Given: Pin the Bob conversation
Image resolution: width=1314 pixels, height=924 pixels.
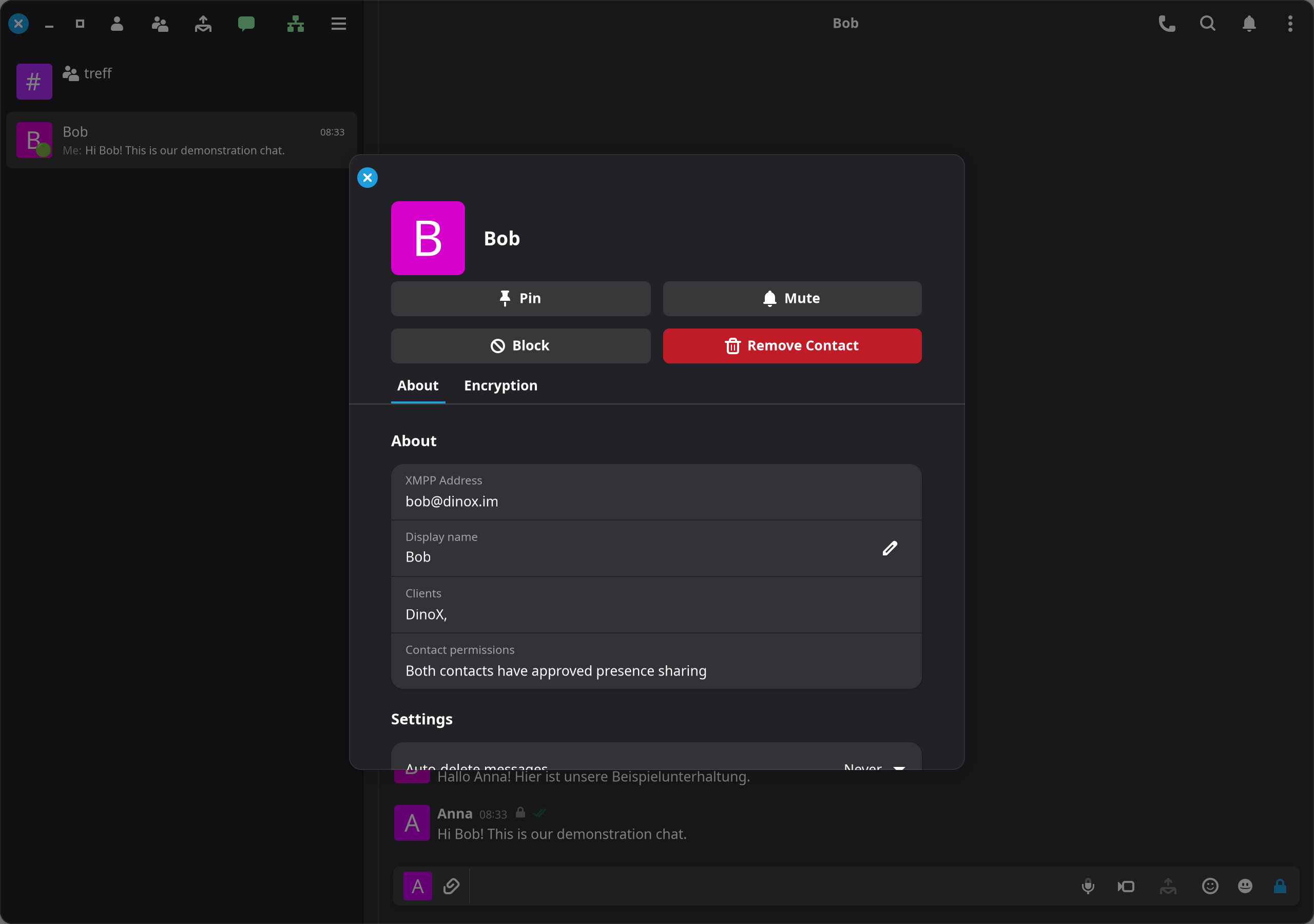Looking at the screenshot, I should [x=520, y=298].
